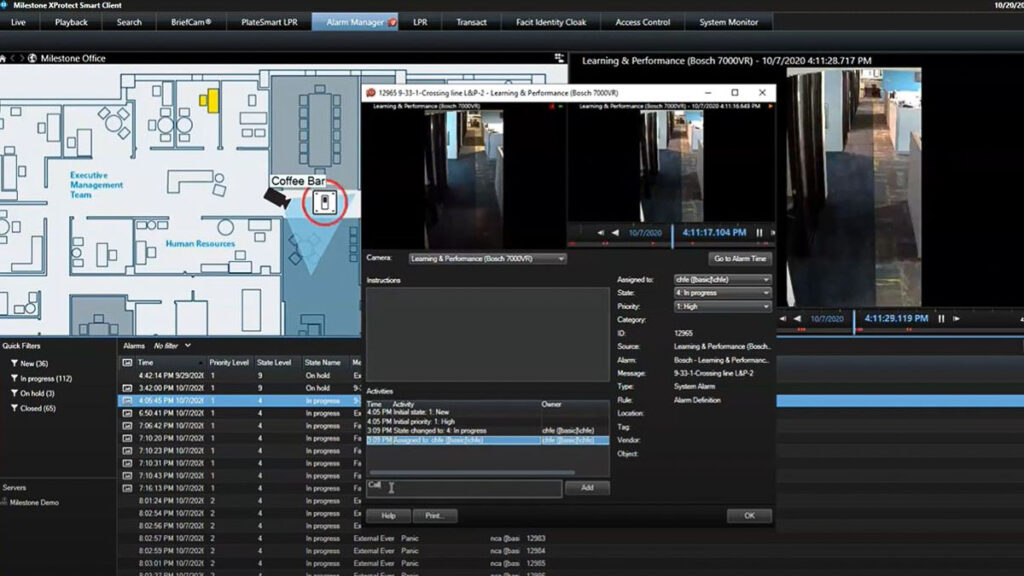Filter alarms by Closed (65)

point(38,408)
